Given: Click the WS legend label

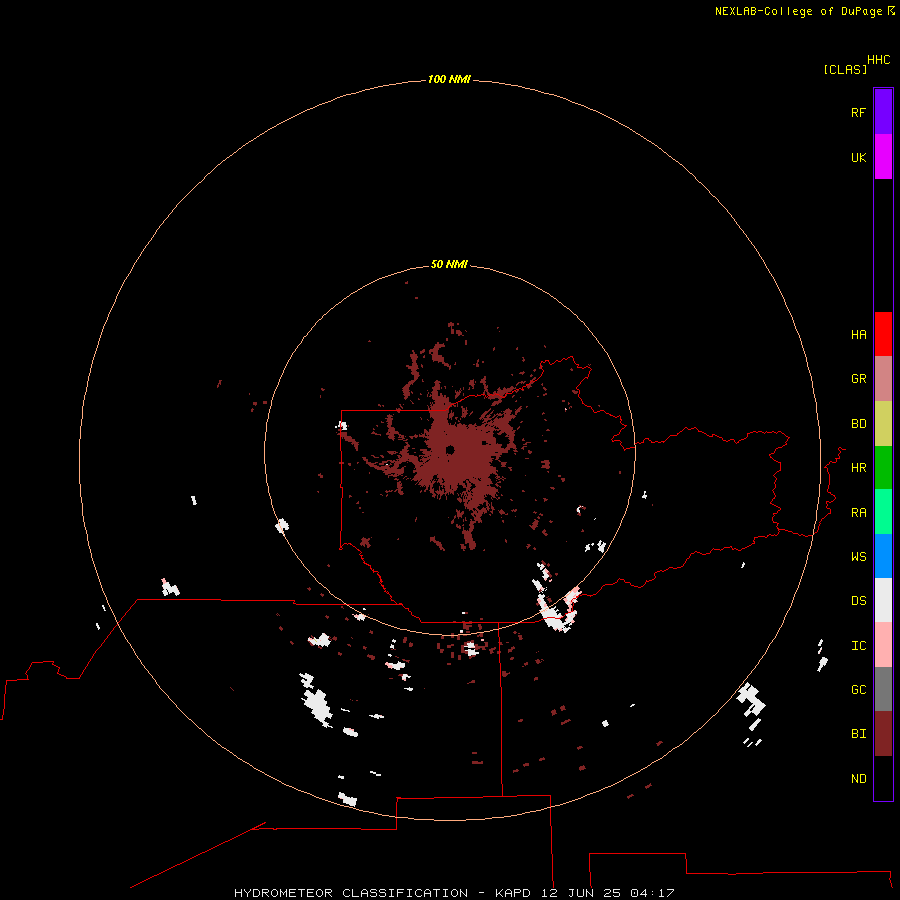Looking at the screenshot, I should pos(858,556).
